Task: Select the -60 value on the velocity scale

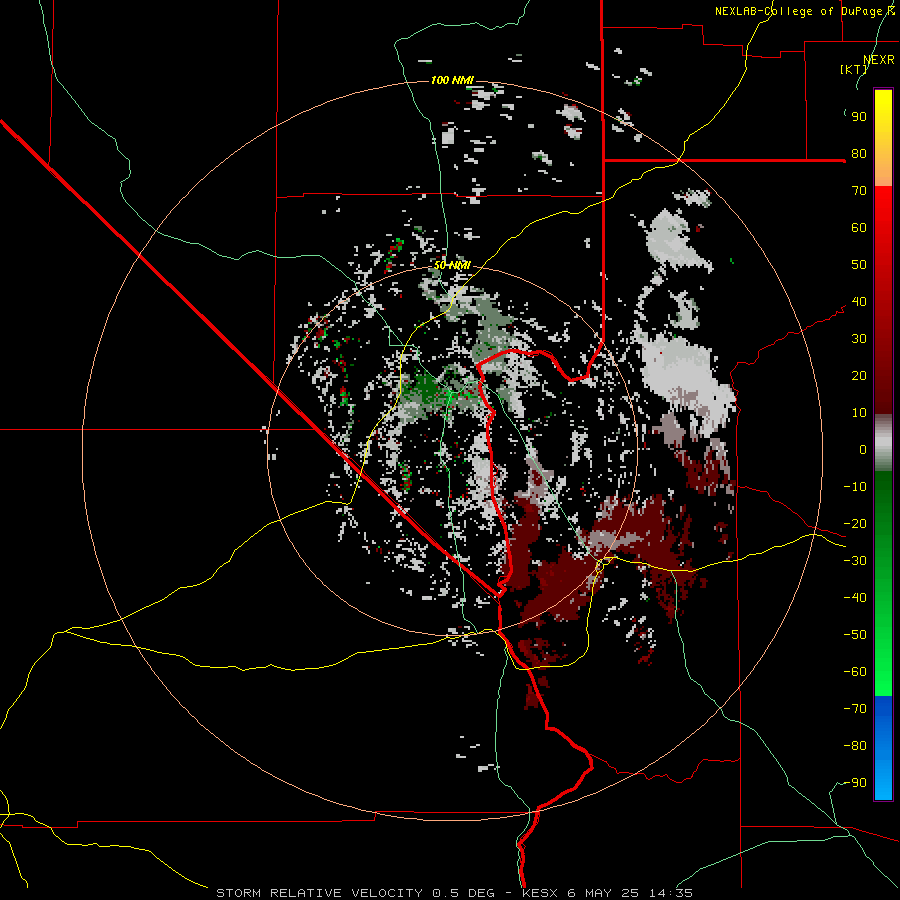Action: [x=855, y=672]
